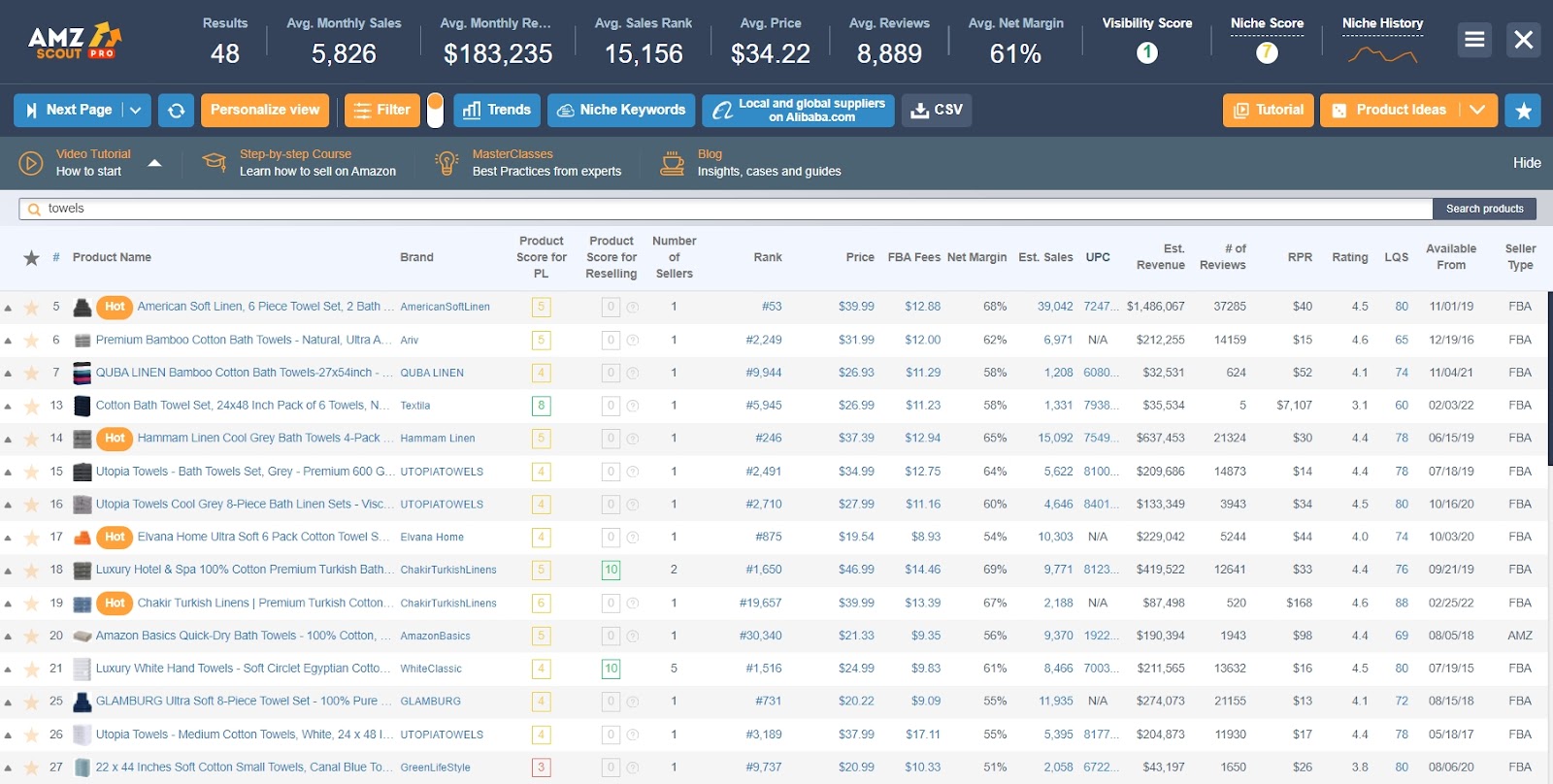This screenshot has height=784, width=1553.
Task: Open Alibaba local and global suppliers button
Action: (798, 111)
